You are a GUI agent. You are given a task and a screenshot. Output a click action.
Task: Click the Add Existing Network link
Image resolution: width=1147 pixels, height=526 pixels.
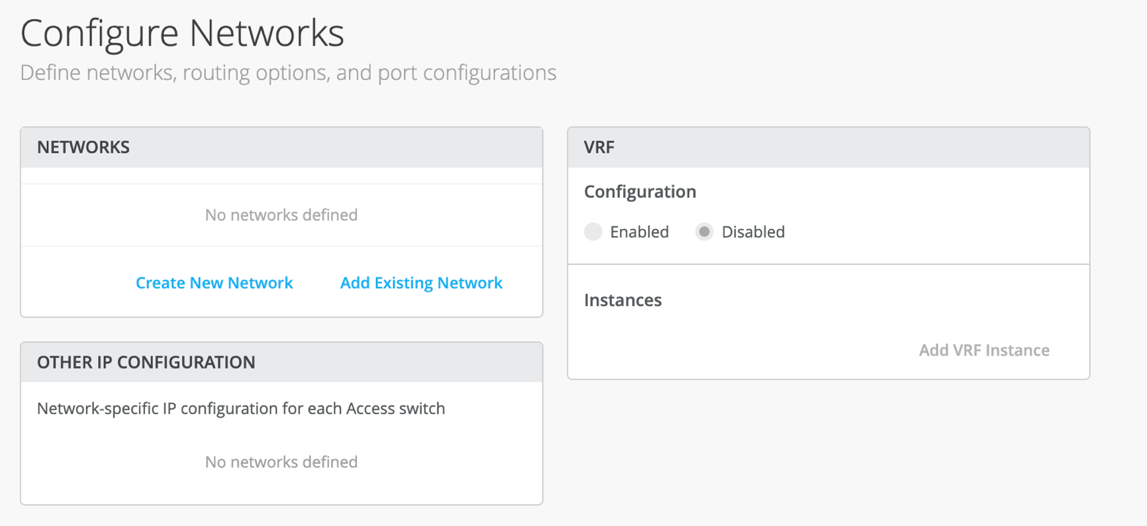(x=421, y=283)
